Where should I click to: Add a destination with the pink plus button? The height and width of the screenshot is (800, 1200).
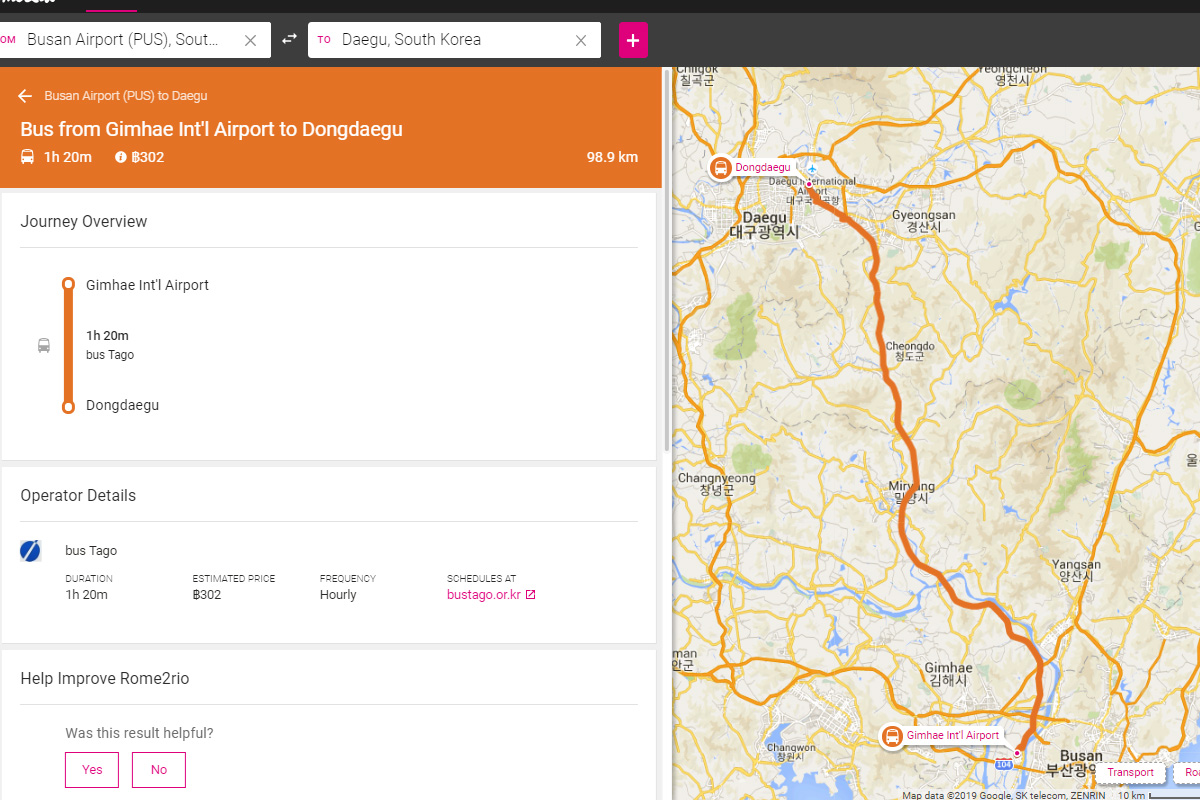pyautogui.click(x=633, y=40)
